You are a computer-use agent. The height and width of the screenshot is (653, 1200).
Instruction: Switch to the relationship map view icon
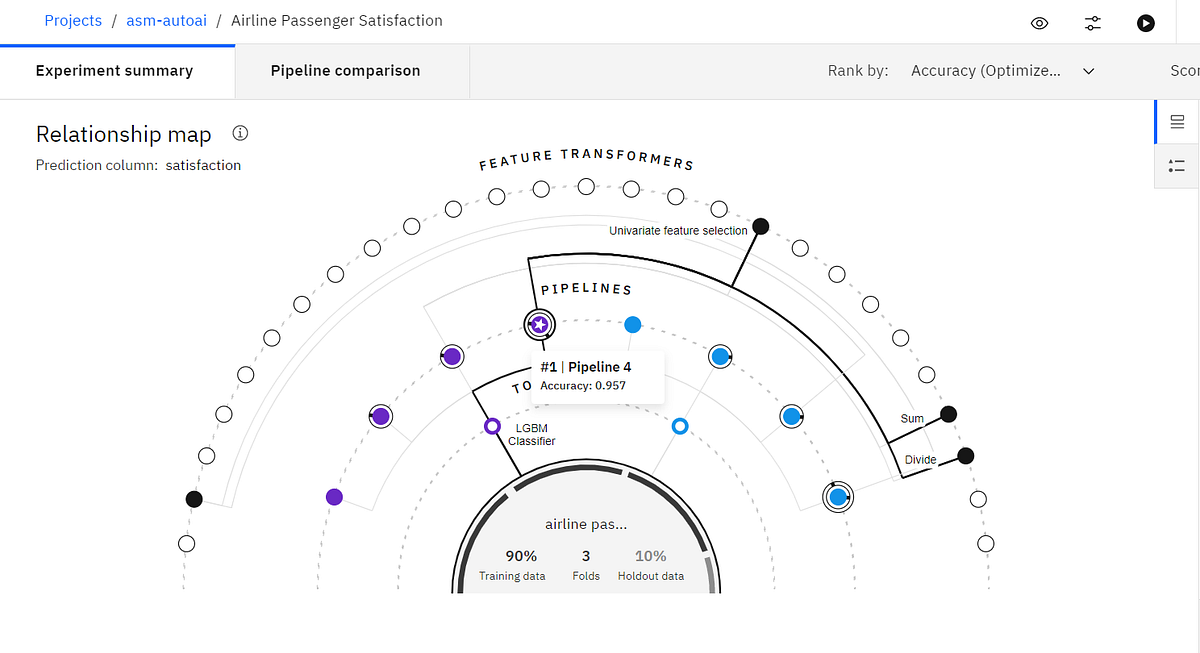[1177, 121]
